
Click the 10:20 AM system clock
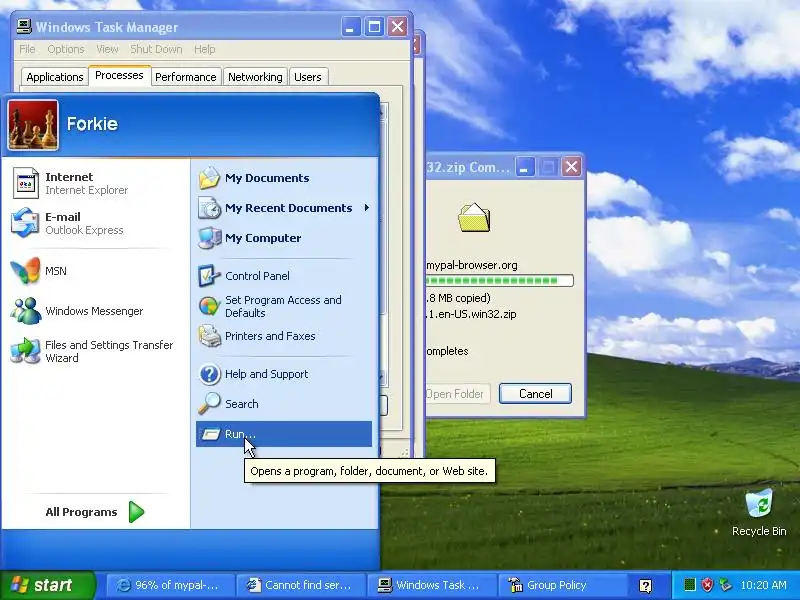(x=763, y=585)
